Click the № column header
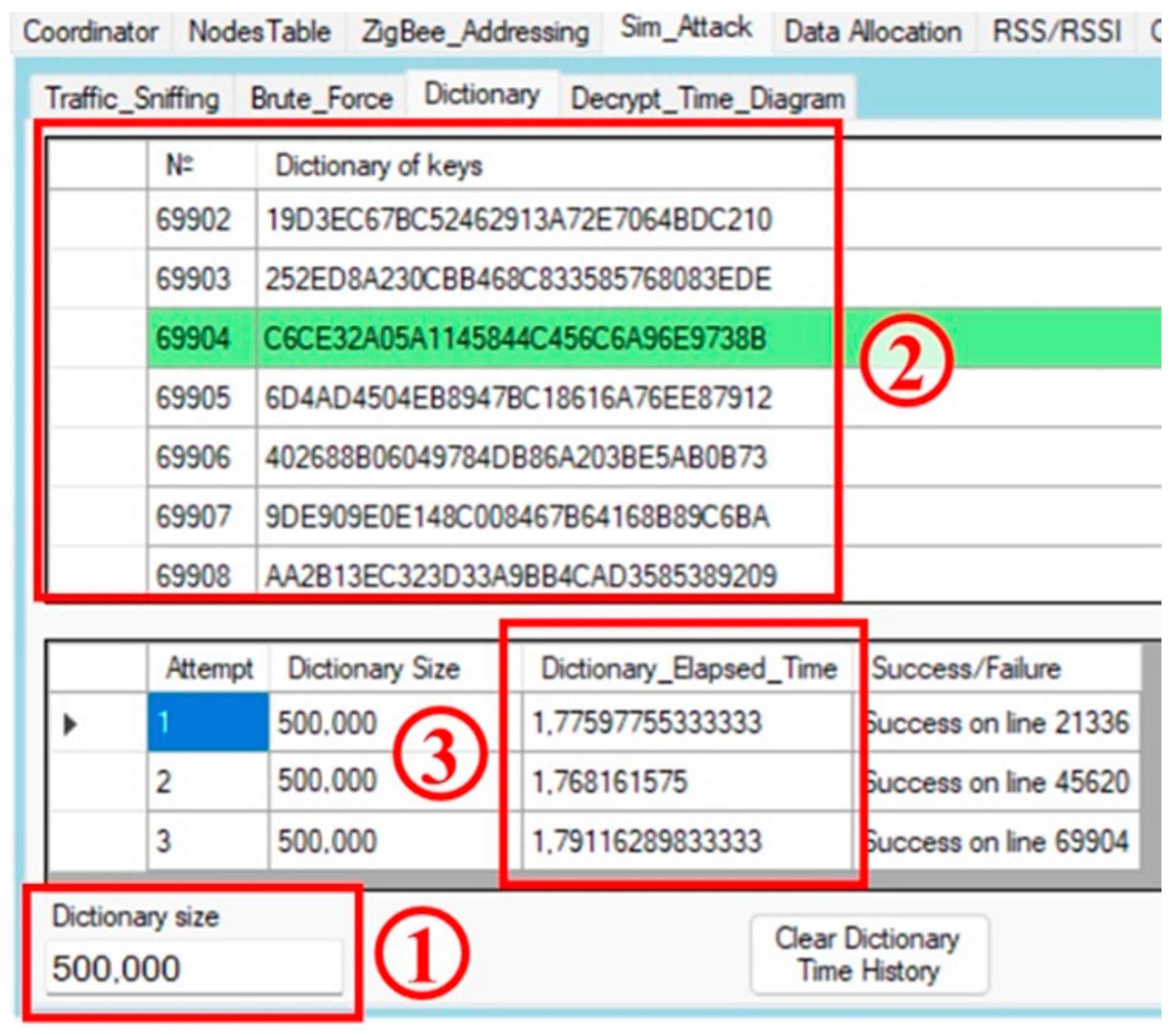Image resolution: width=1172 pixels, height=1036 pixels. click(202, 166)
